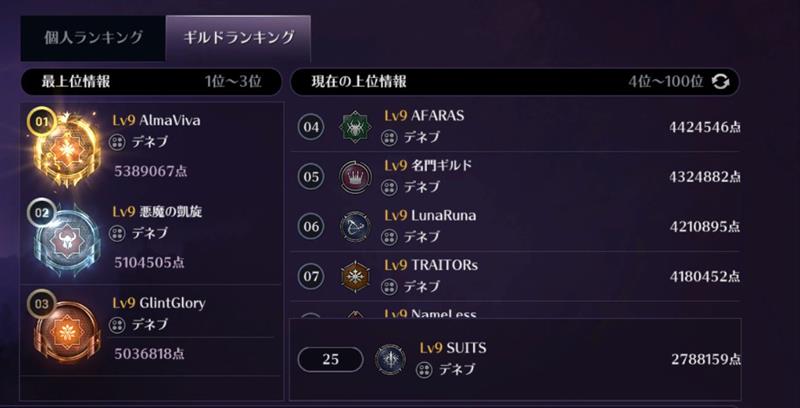Switch to 個人ランキング tab

point(93,38)
